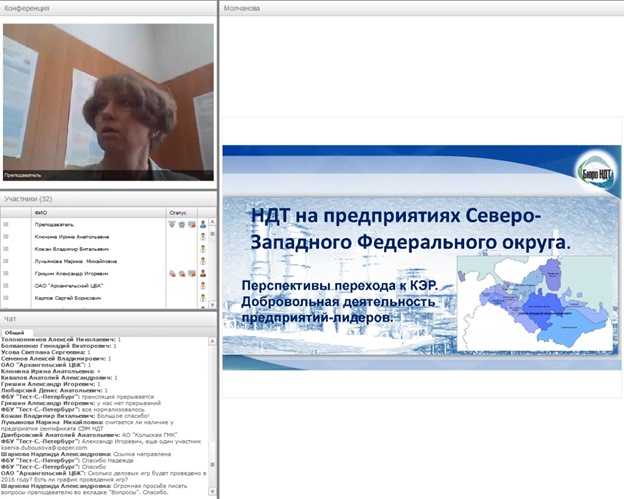The width and height of the screenshot is (624, 499).
Task: Click chat message все нормализовалось
Action: coord(113,409)
